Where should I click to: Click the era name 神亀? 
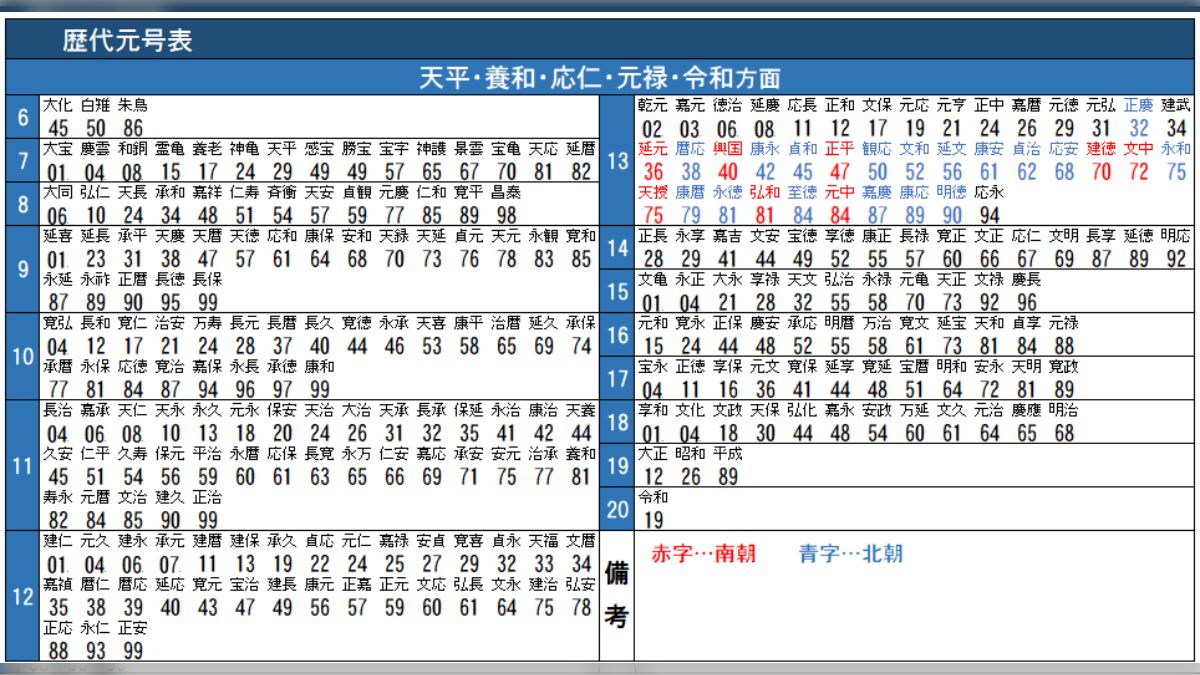(x=244, y=148)
